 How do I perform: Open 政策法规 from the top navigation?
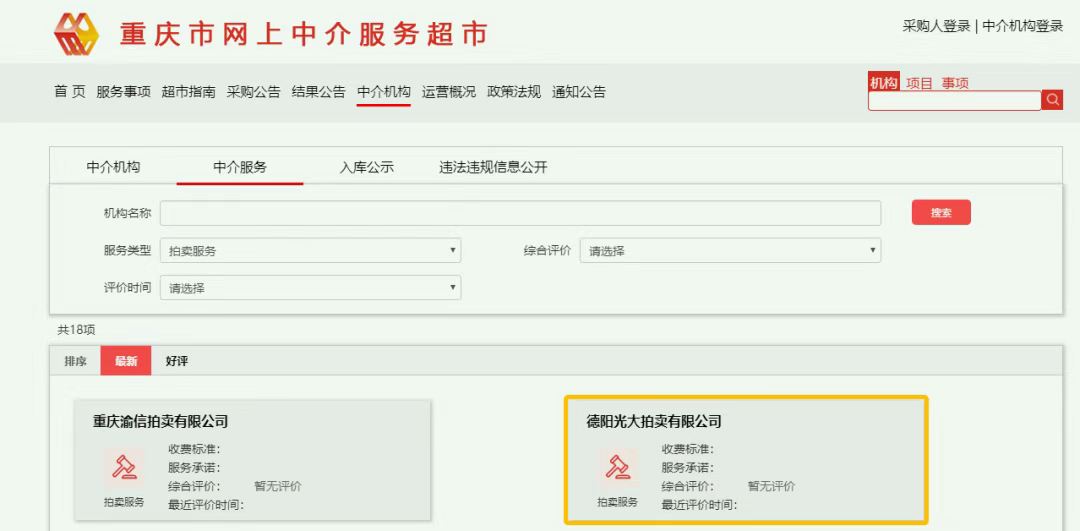[x=514, y=92]
